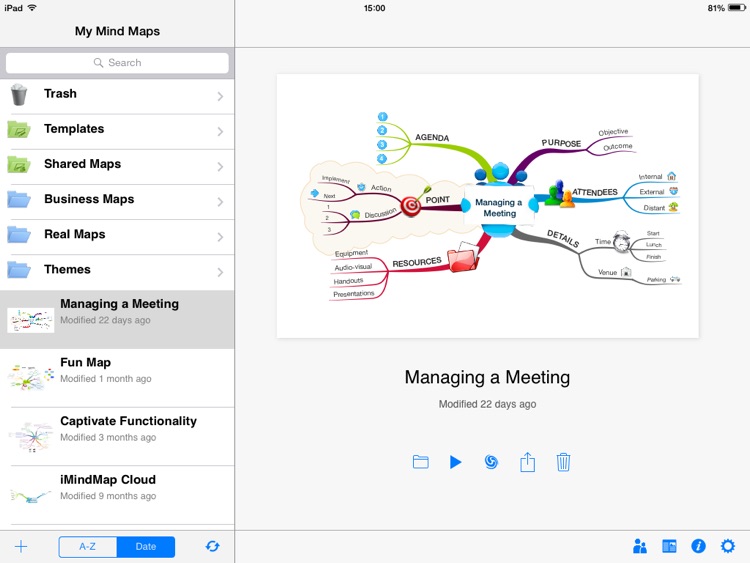This screenshot has height=563, width=750.
Task: Click the Search input field
Action: 117,63
